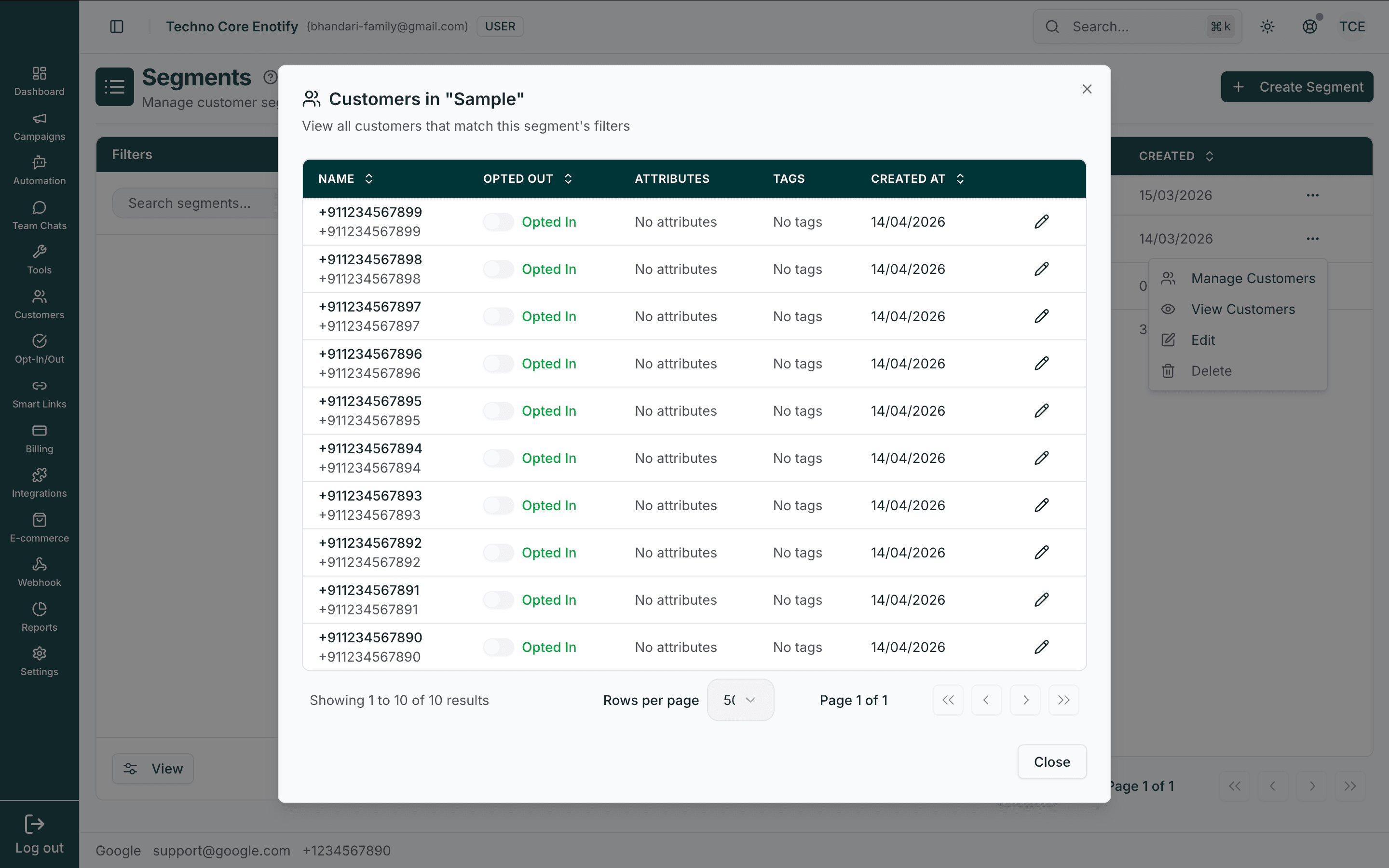Select Delete from the segment menu
The image size is (1389, 868).
(x=1238, y=371)
